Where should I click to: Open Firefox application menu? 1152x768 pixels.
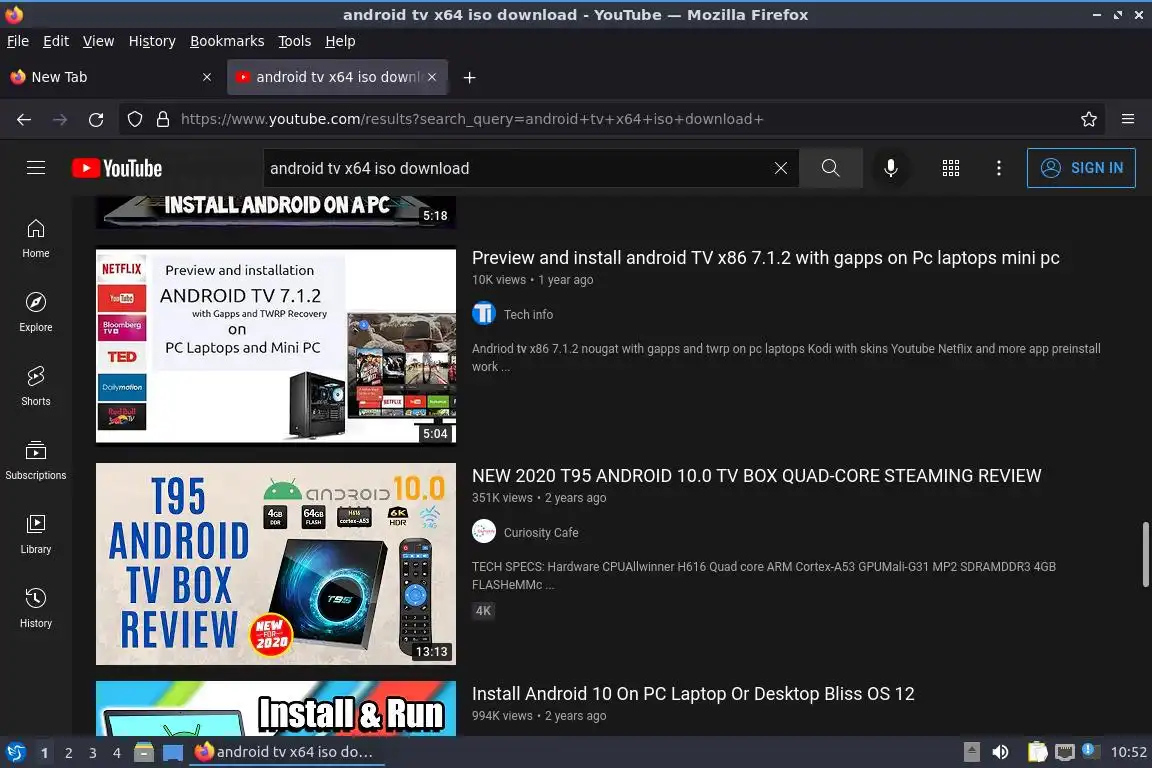(1128, 119)
